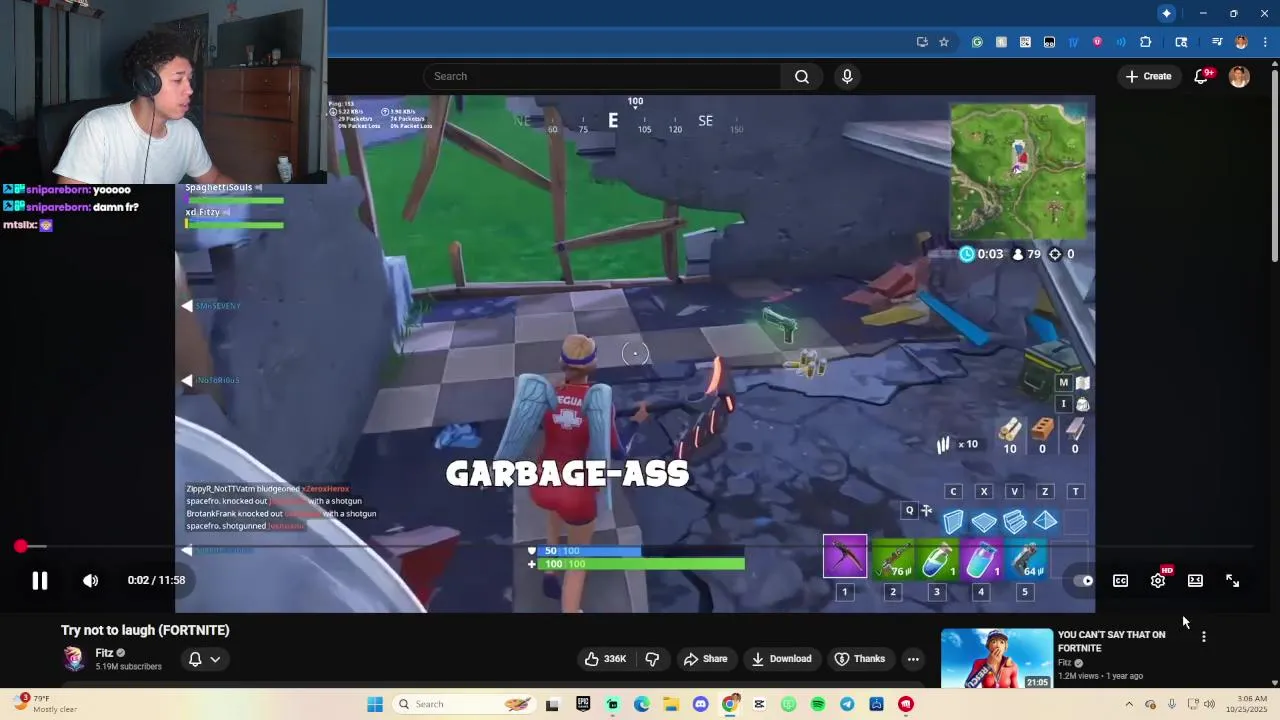This screenshot has height=720, width=1280.
Task: Share this video
Action: pos(705,658)
